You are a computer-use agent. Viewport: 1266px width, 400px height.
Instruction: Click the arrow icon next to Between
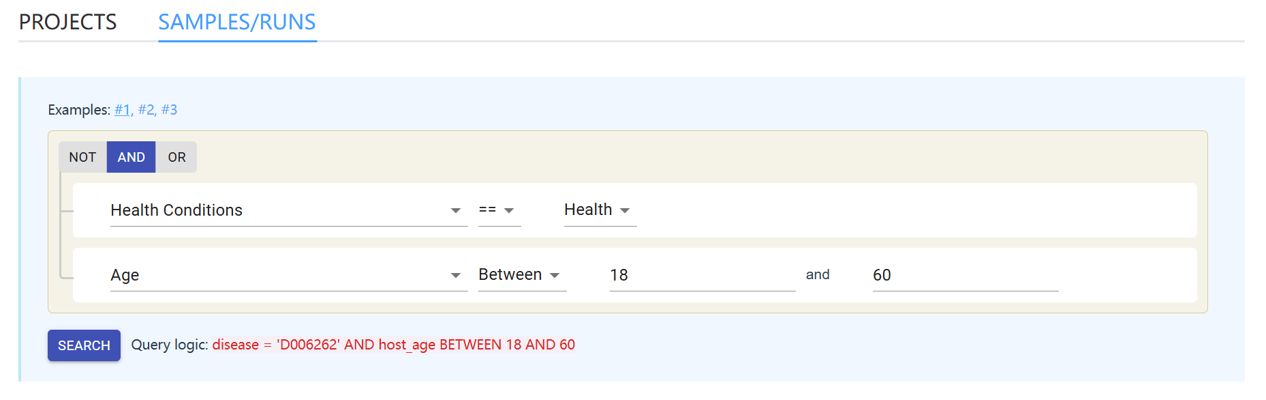coord(555,276)
